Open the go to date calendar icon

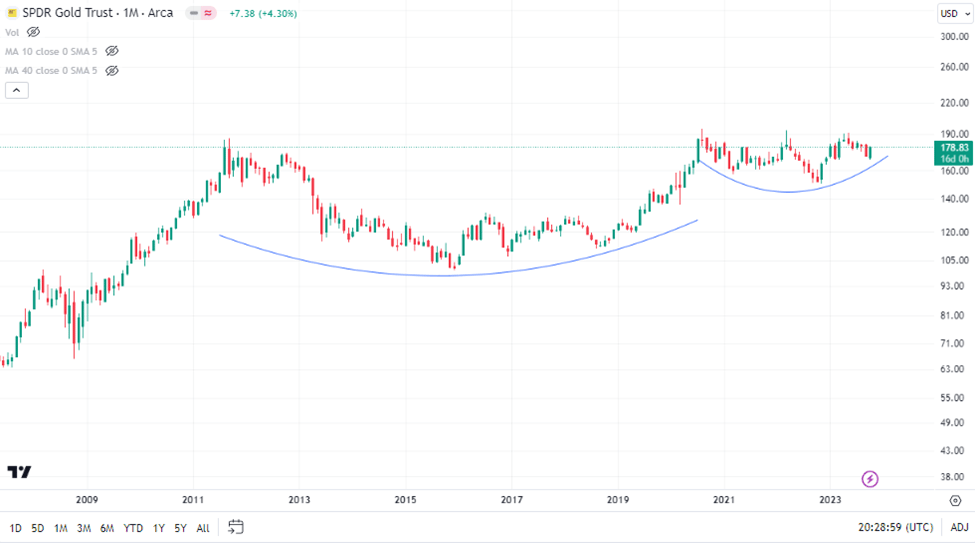[x=236, y=527]
